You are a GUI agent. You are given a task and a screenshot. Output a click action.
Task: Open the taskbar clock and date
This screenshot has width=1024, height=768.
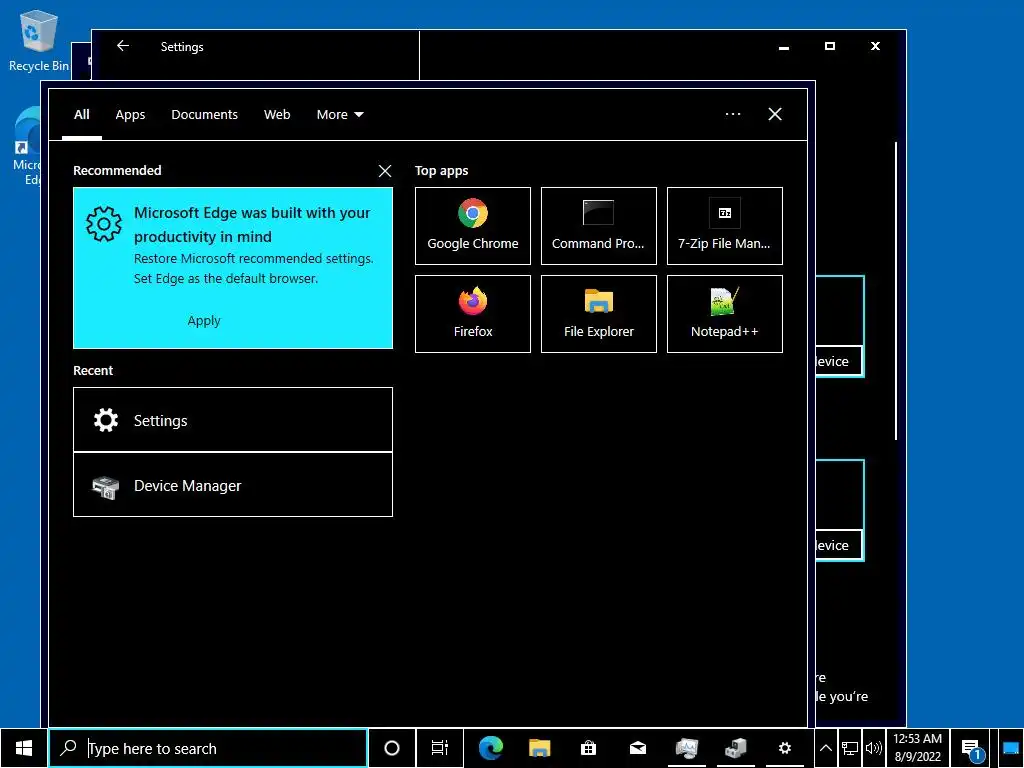click(918, 748)
